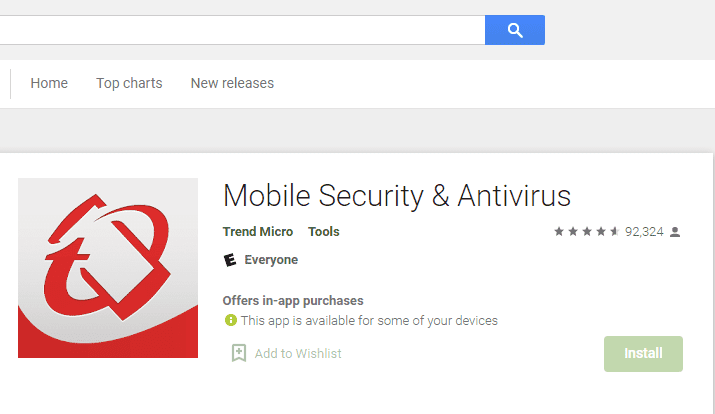This screenshot has width=715, height=414.
Task: Click the Trend Micro app logo image
Action: click(108, 268)
